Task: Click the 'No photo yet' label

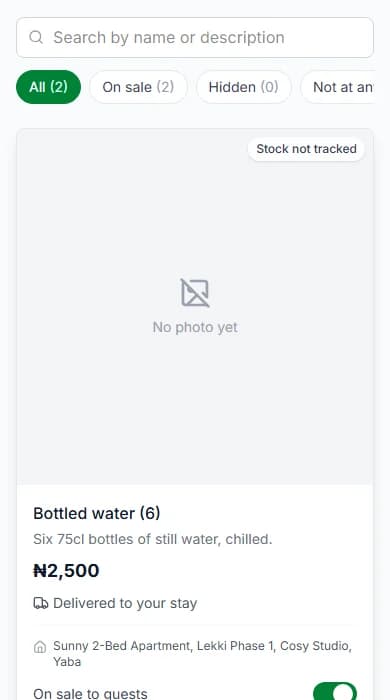Action: [x=195, y=327]
